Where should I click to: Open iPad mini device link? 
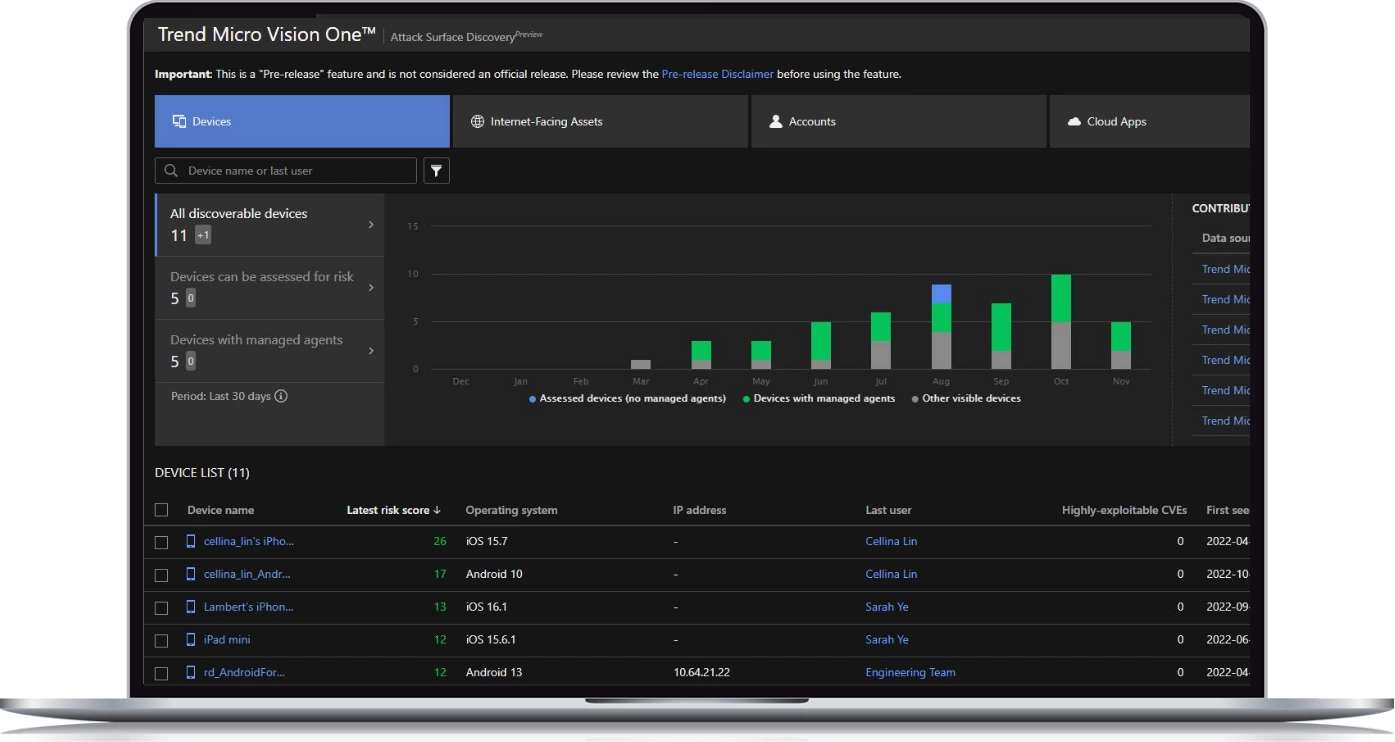point(227,640)
